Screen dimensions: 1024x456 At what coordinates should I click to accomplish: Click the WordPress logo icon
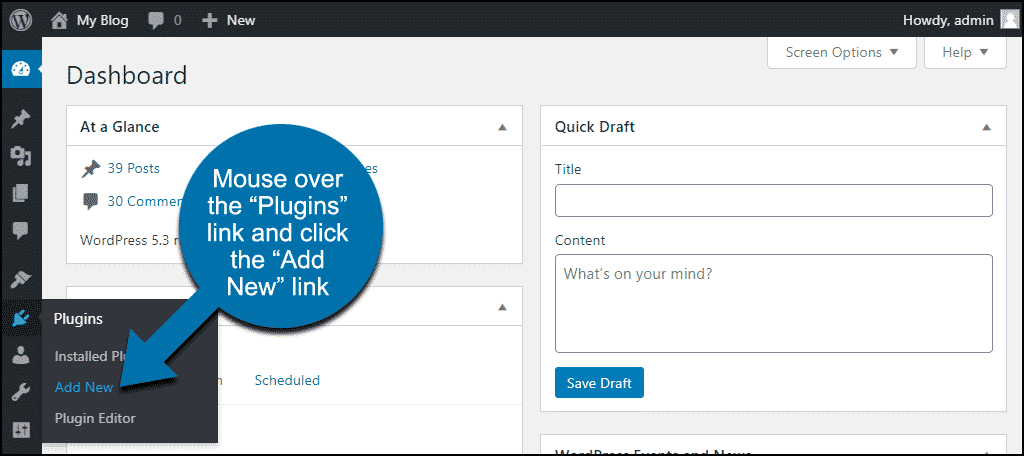coord(21,20)
